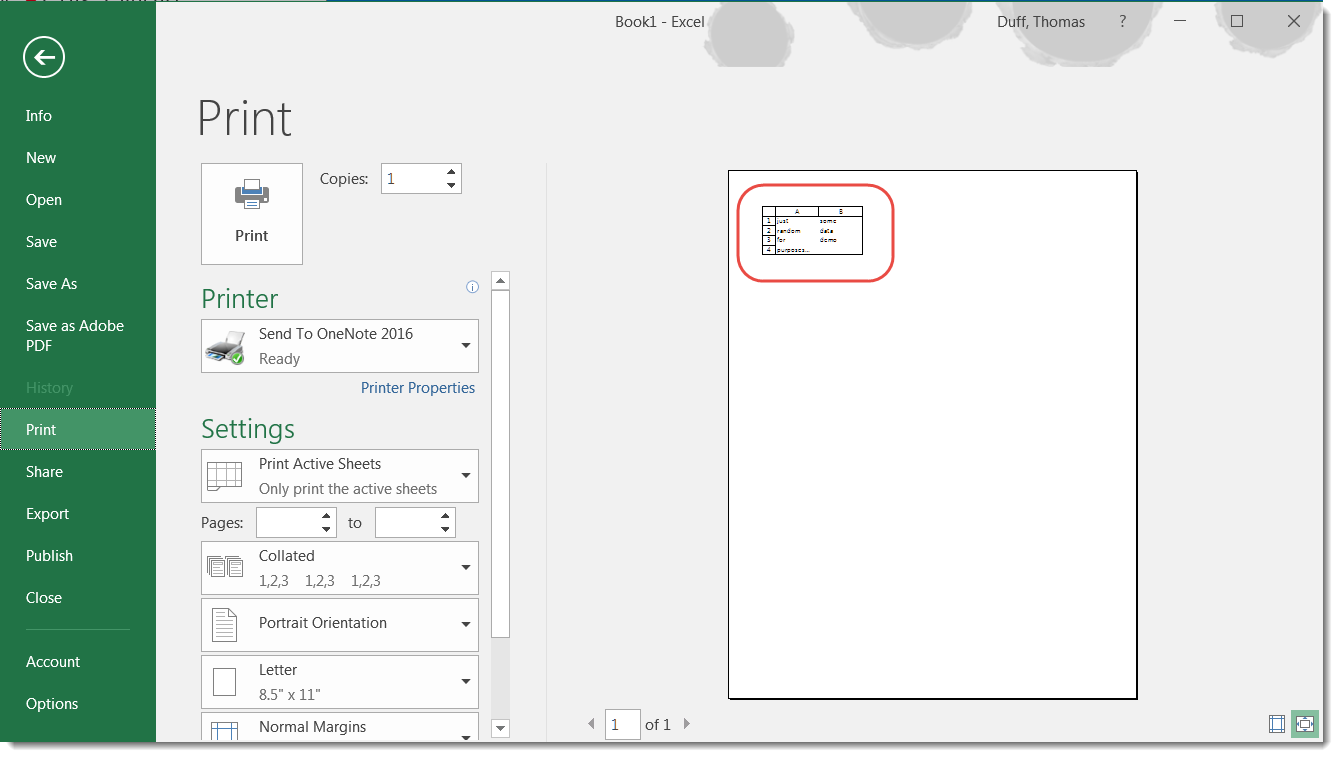Open the Collated settings dropdown
1338x757 pixels.
[x=464, y=566]
